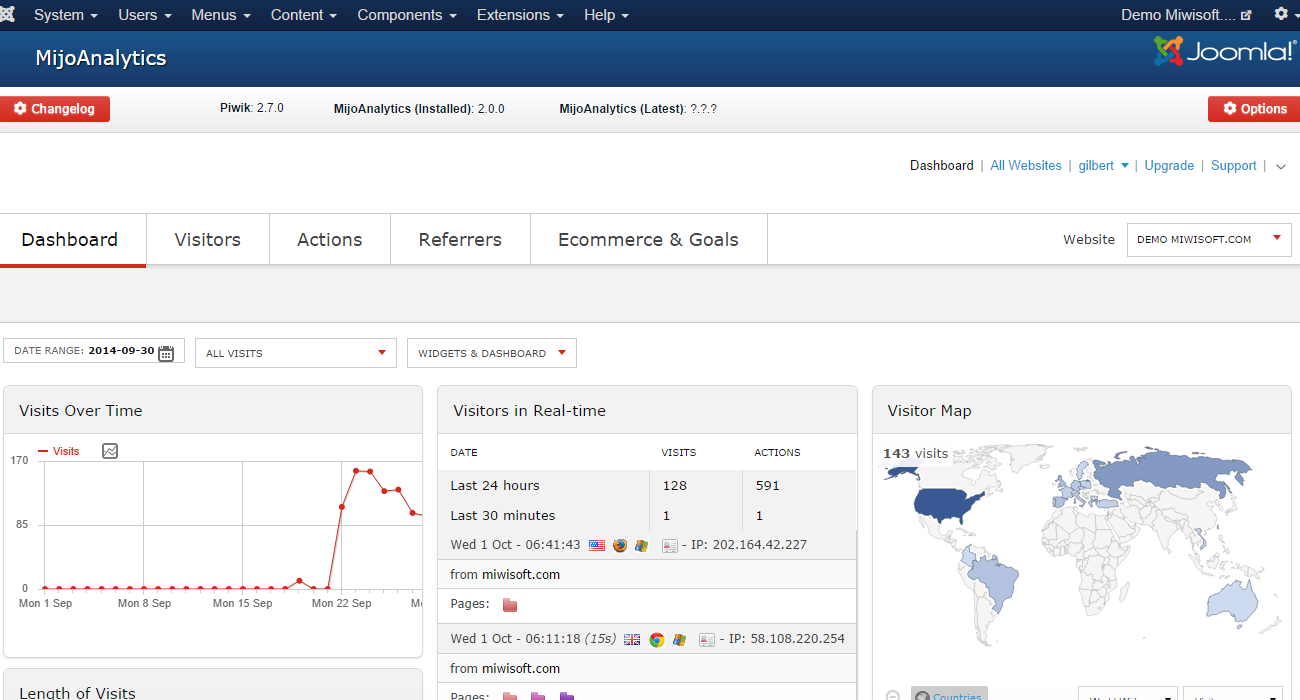1300x700 pixels.
Task: Click the Piwik: 2.7.0 version text
Action: point(252,108)
